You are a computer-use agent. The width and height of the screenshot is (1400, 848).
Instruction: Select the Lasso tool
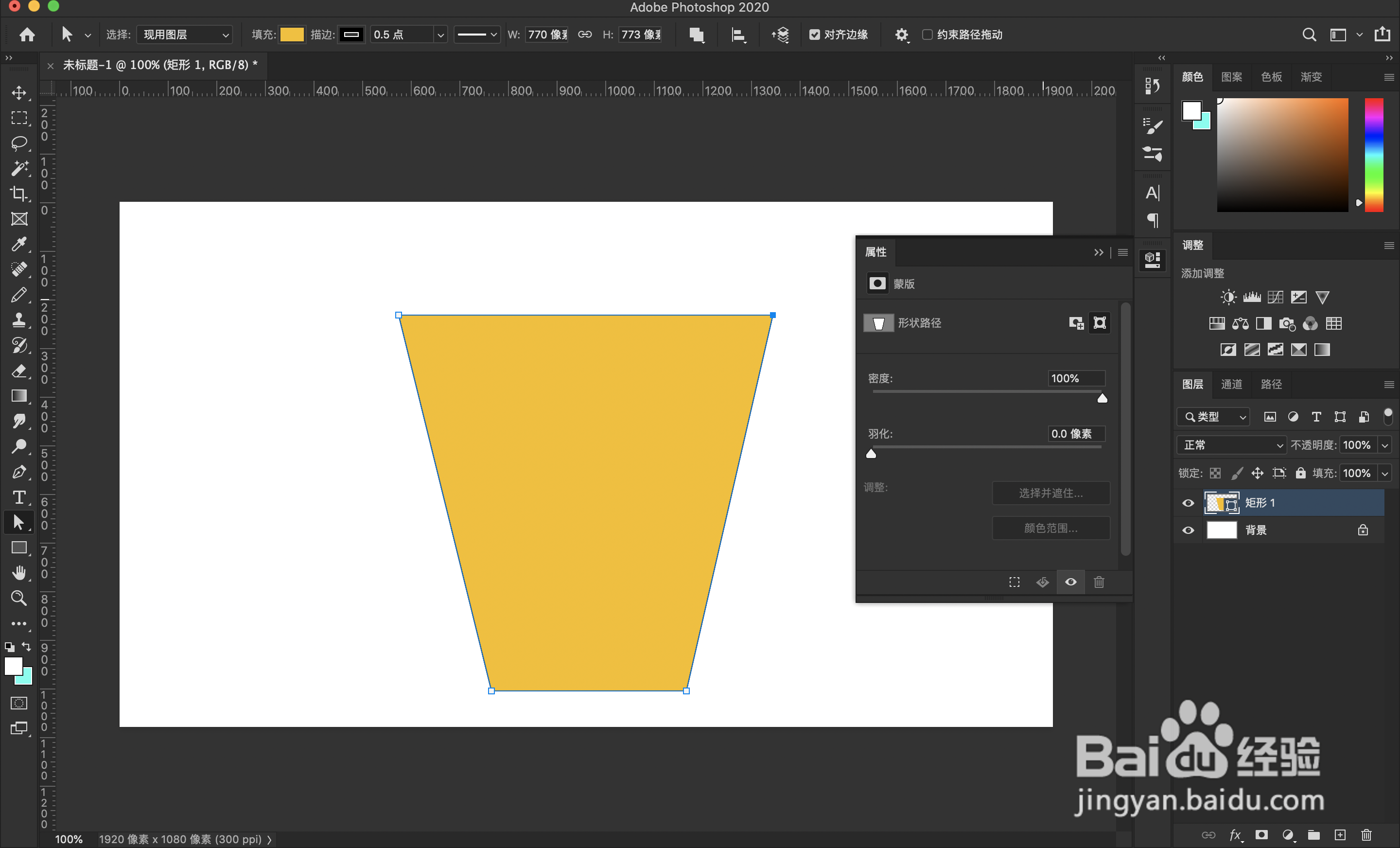(x=19, y=142)
